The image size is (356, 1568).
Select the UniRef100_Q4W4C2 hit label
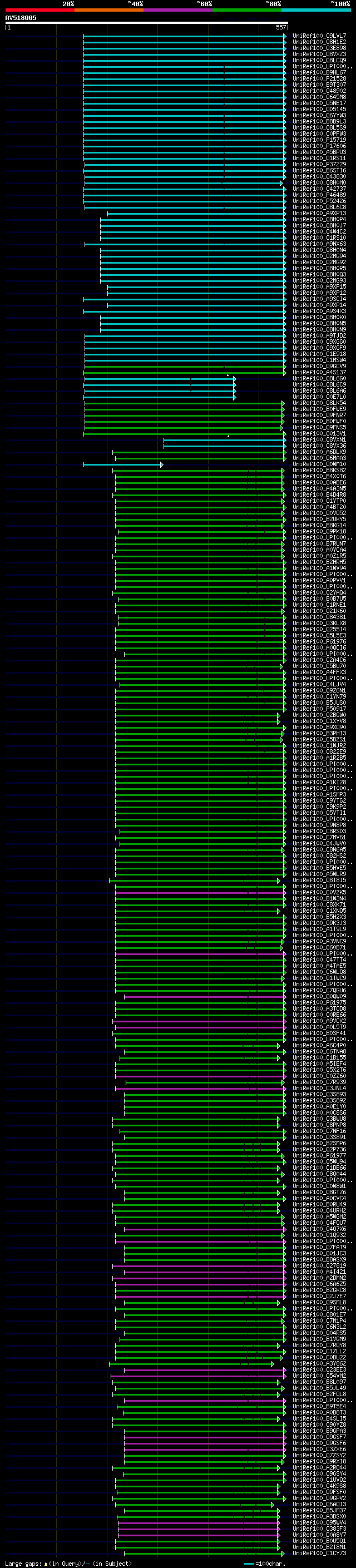319,232
